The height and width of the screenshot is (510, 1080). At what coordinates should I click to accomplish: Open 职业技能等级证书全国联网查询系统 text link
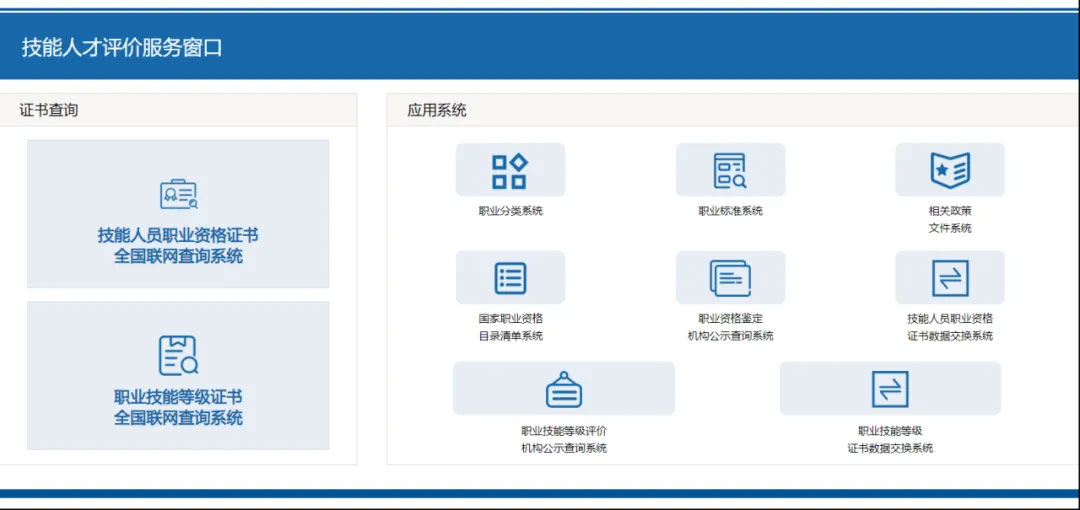coord(178,407)
